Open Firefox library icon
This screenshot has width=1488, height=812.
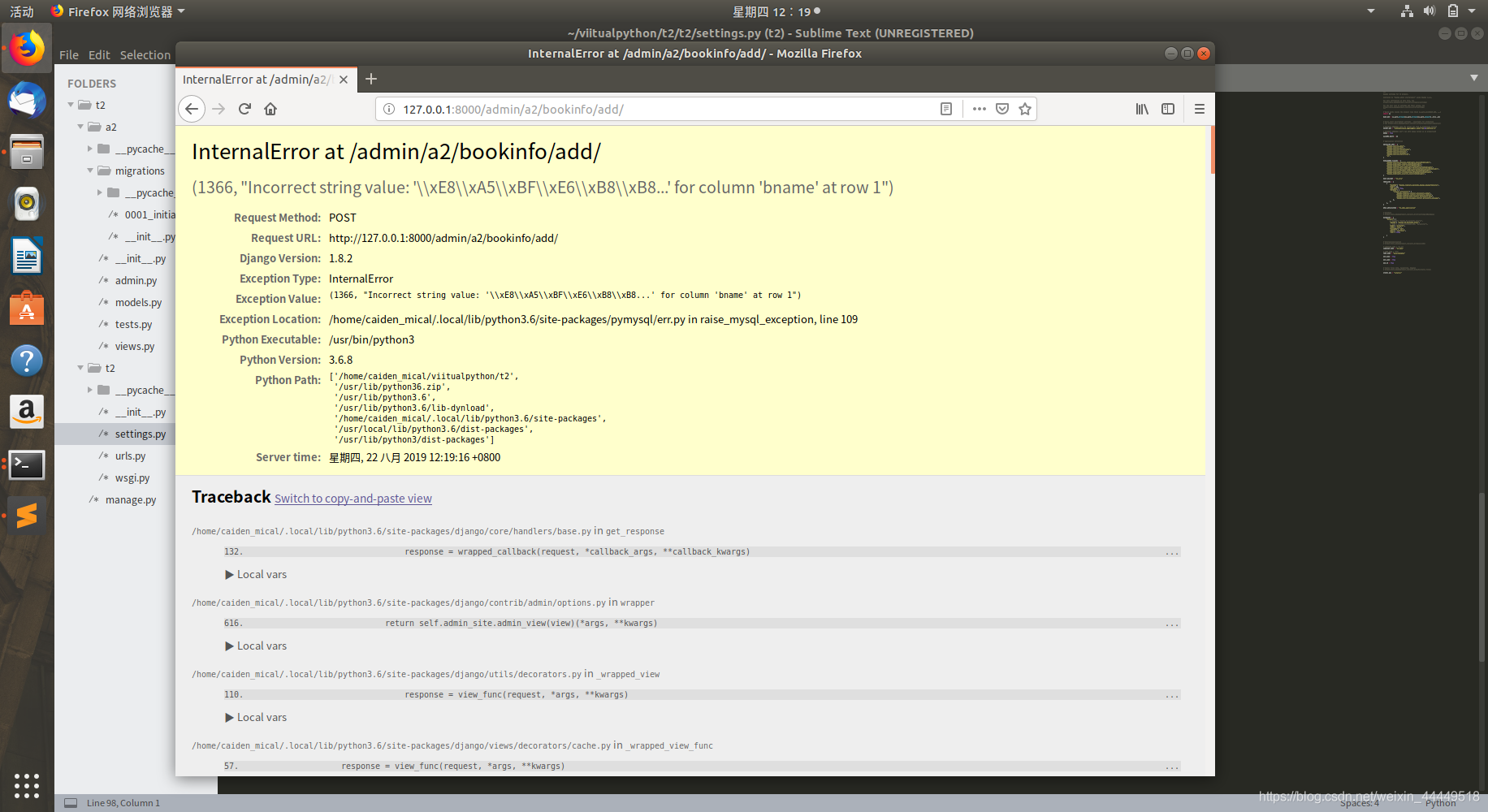pos(1142,109)
